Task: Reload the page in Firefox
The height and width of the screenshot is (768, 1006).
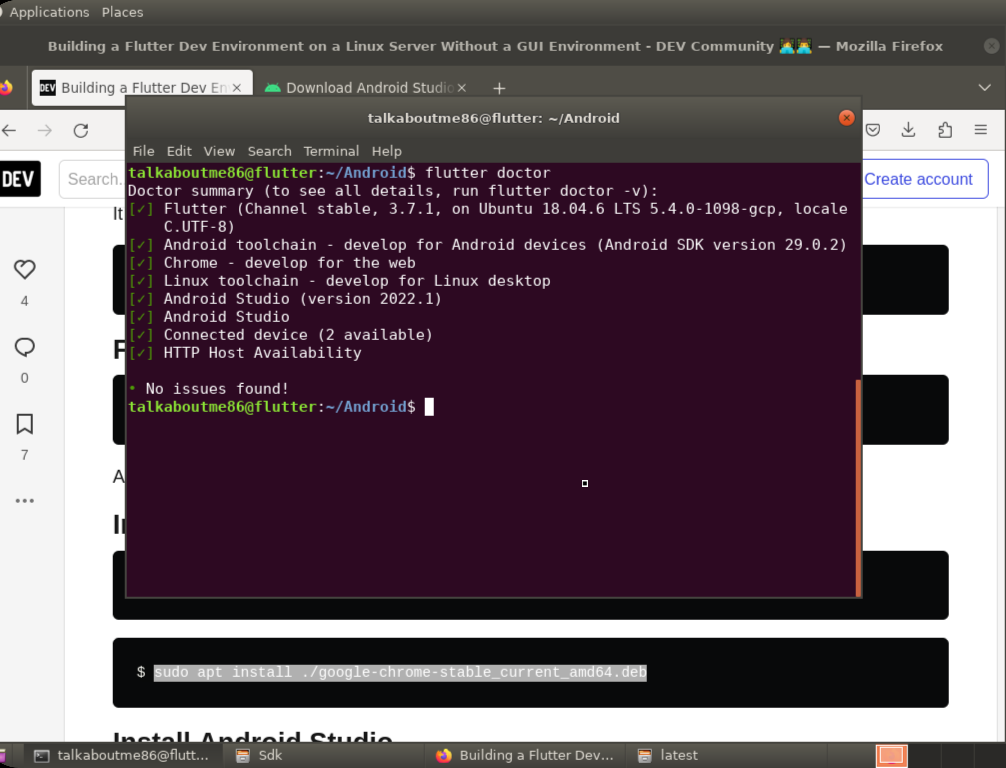Action: 81,131
